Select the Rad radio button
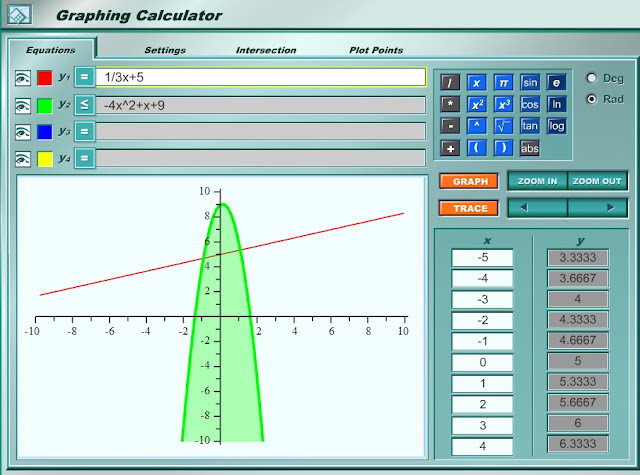Viewport: 640px width, 475px height. click(591, 99)
